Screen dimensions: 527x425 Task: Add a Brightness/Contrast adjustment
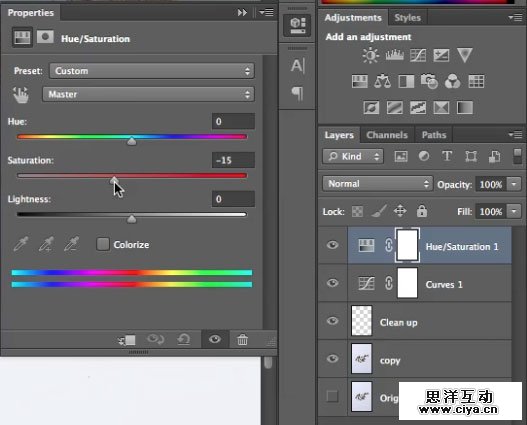click(x=371, y=55)
